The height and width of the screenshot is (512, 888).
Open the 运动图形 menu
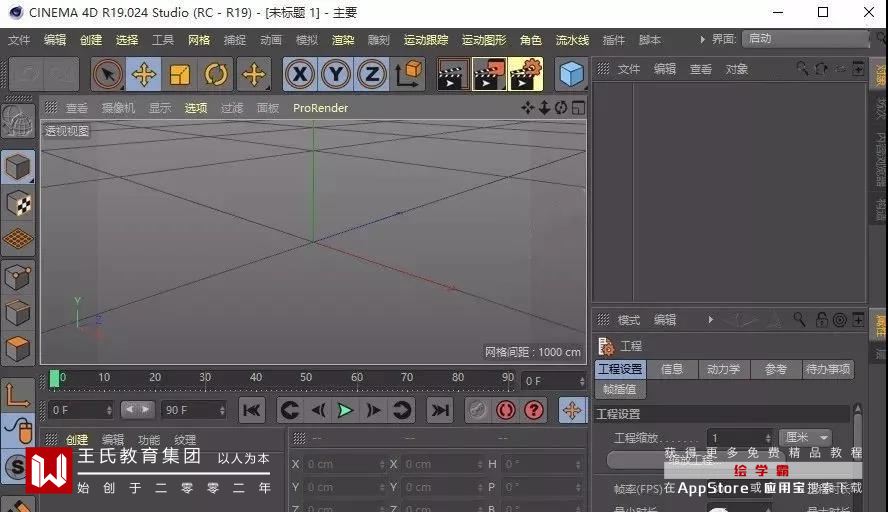(x=484, y=40)
